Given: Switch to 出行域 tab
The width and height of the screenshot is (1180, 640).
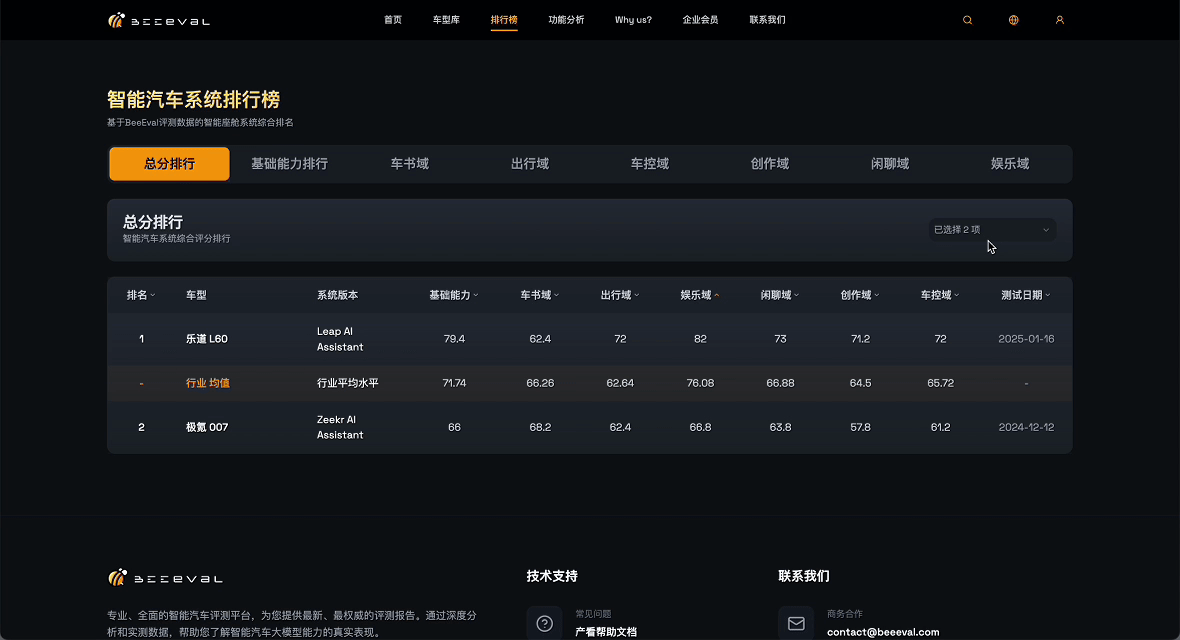Looking at the screenshot, I should 530,163.
